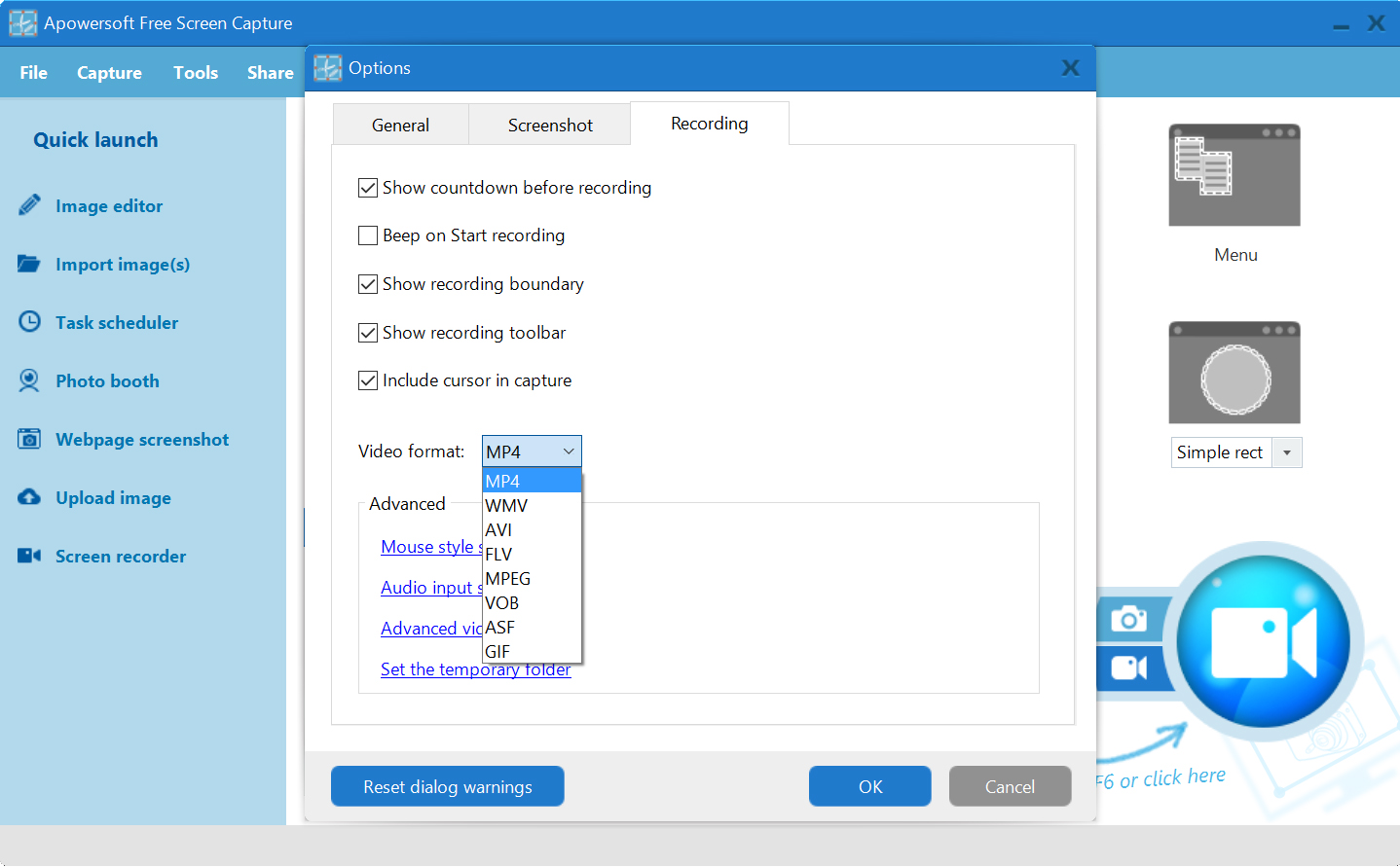Switch to small camera screenshot mode icon
1400x867 pixels.
(1128, 619)
